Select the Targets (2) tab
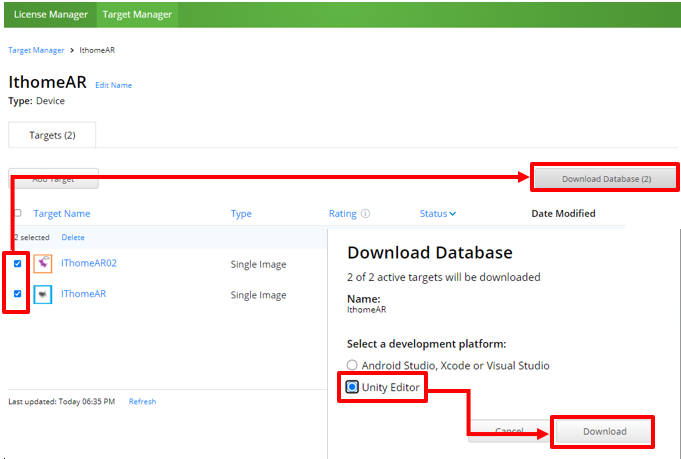This screenshot has width=681, height=459. [52, 135]
